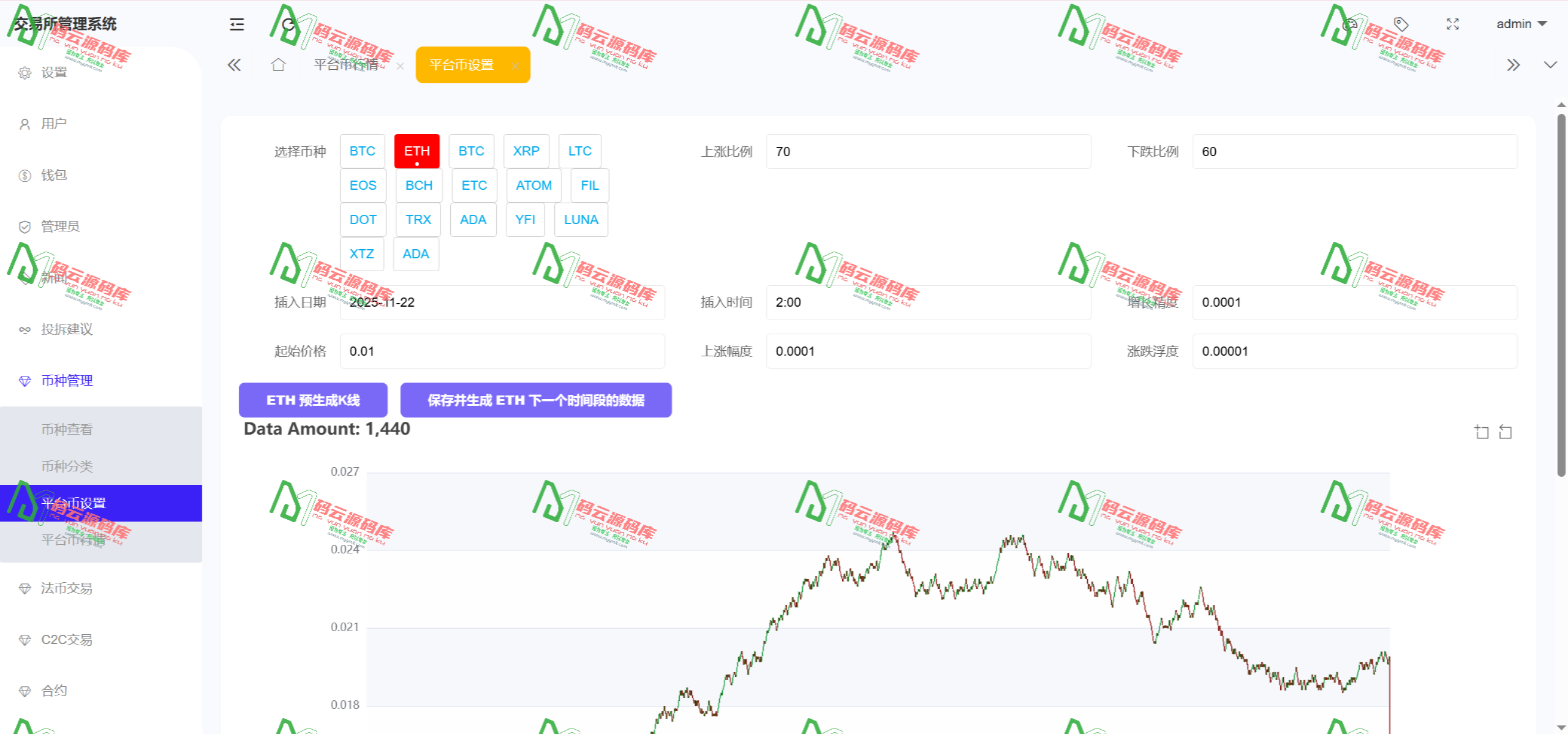Click the sidebar collapse (hamburger) icon
The width and height of the screenshot is (1568, 734).
236,24
